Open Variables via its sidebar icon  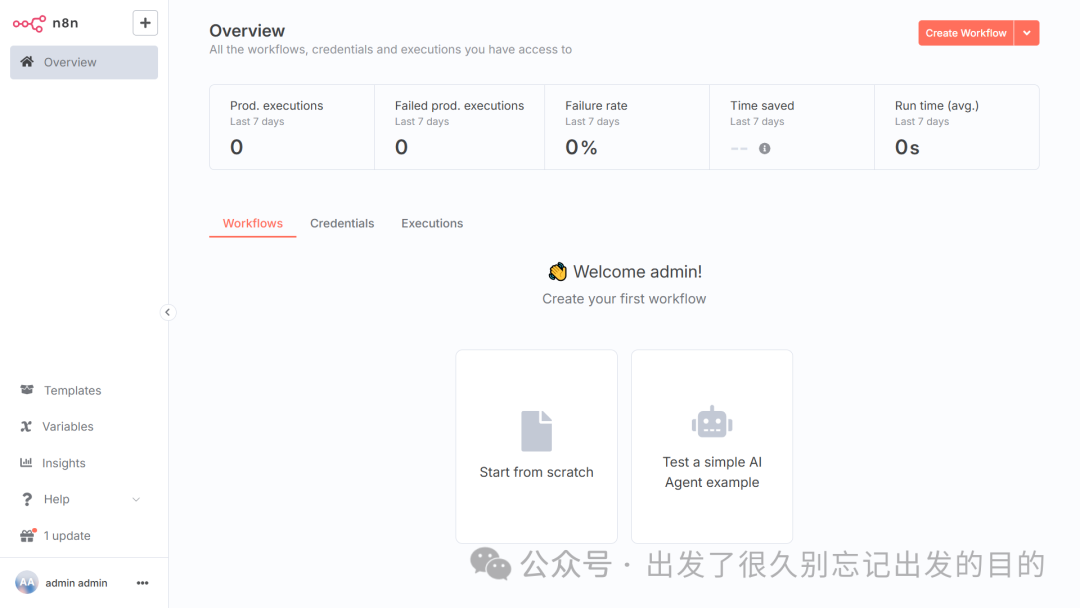pos(25,426)
